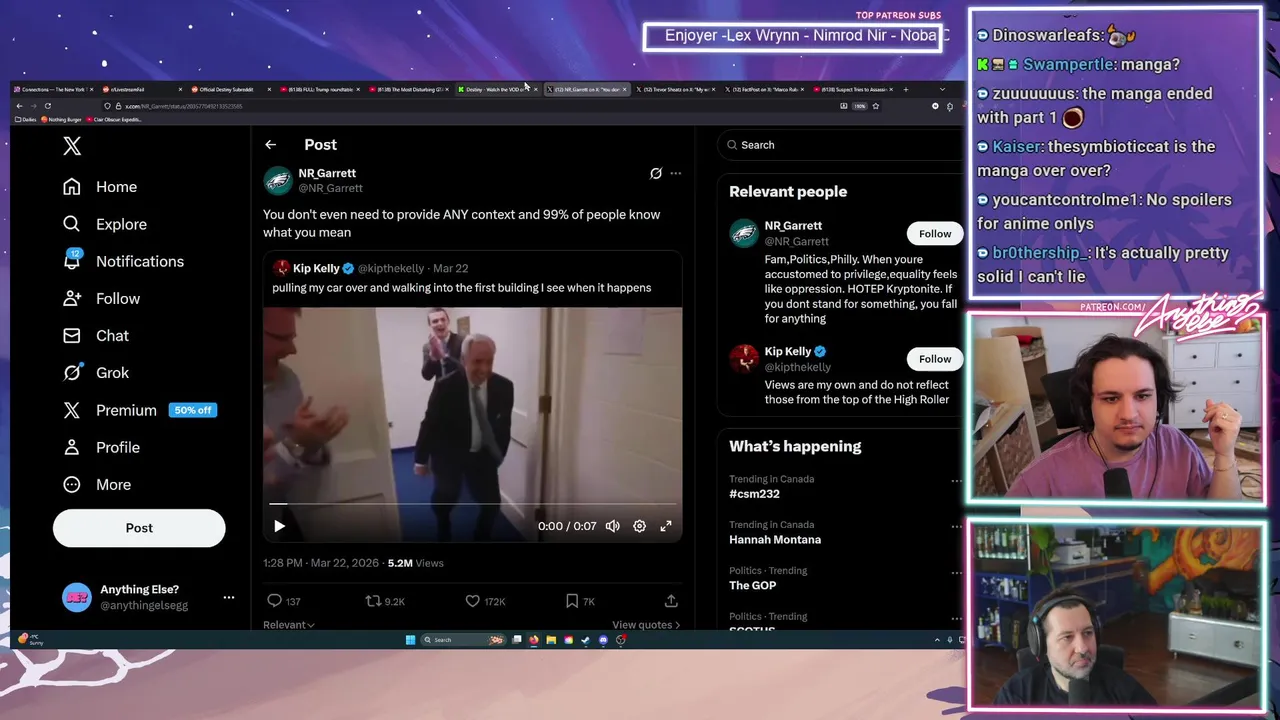Open more options for Hannah Montana trend
This screenshot has height=720, width=1280.
click(x=956, y=527)
